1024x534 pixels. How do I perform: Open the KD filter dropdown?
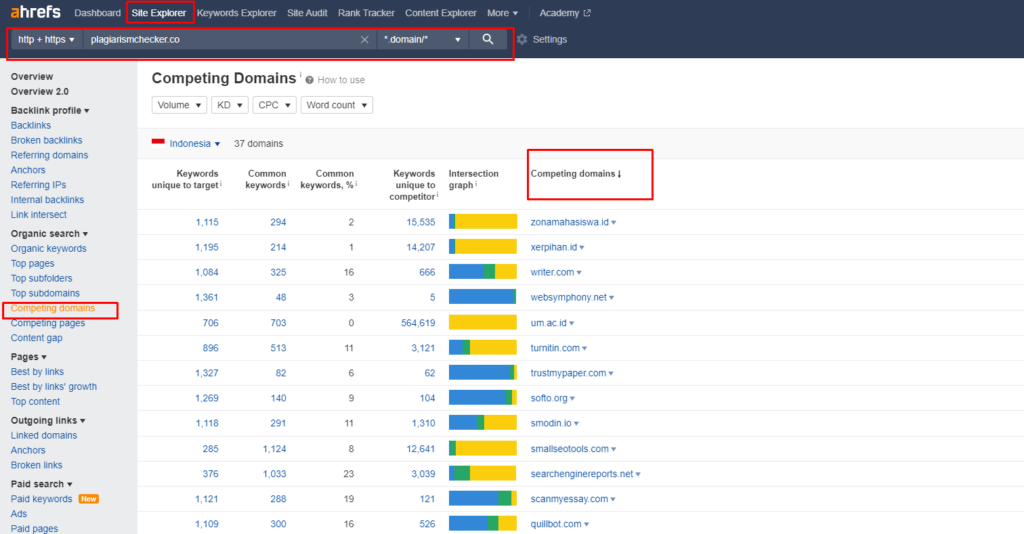pos(230,105)
